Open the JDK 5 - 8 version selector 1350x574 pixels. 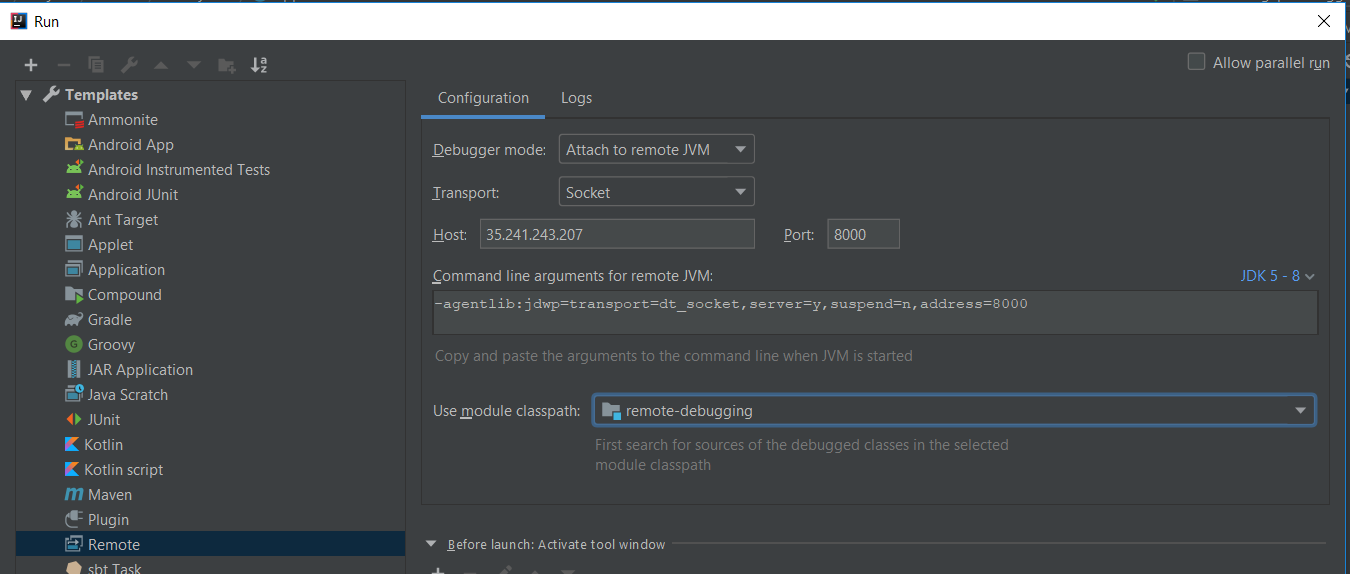click(x=1277, y=276)
